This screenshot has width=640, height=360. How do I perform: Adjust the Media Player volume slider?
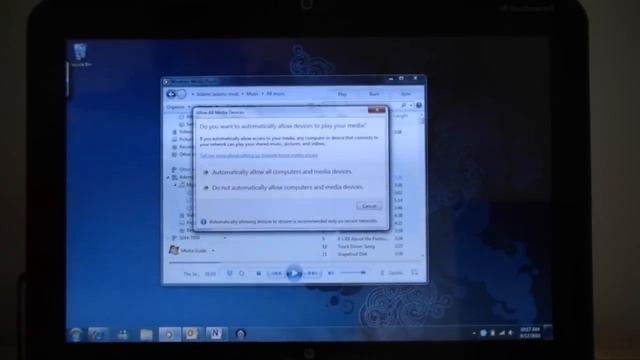pyautogui.click(x=353, y=273)
